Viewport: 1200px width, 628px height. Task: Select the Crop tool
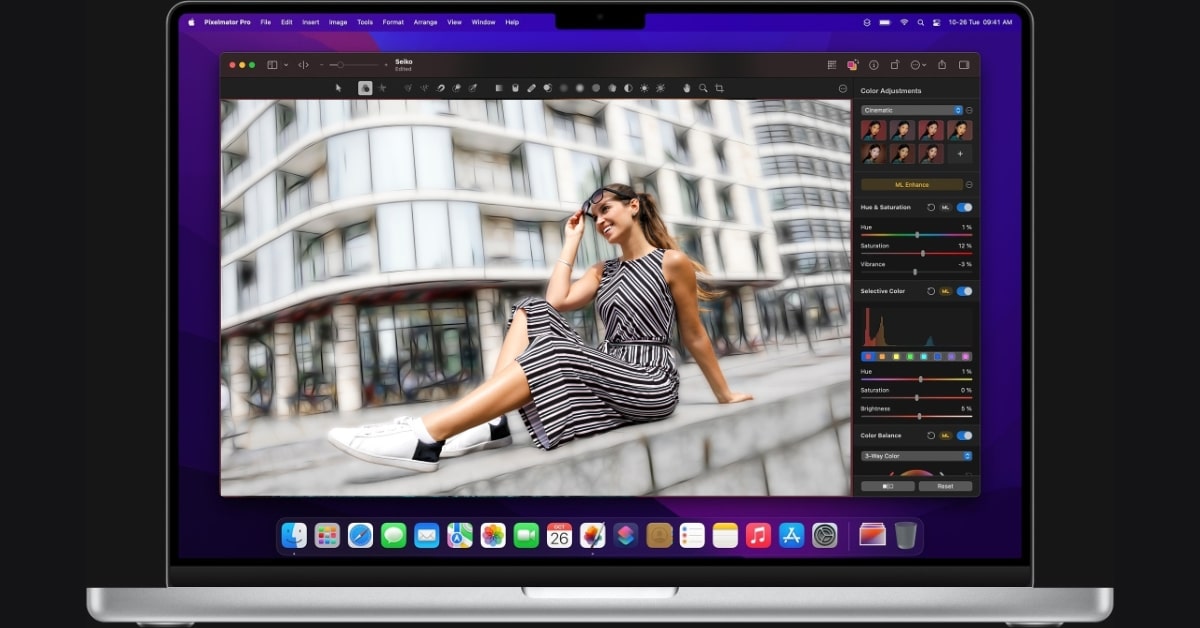[719, 88]
